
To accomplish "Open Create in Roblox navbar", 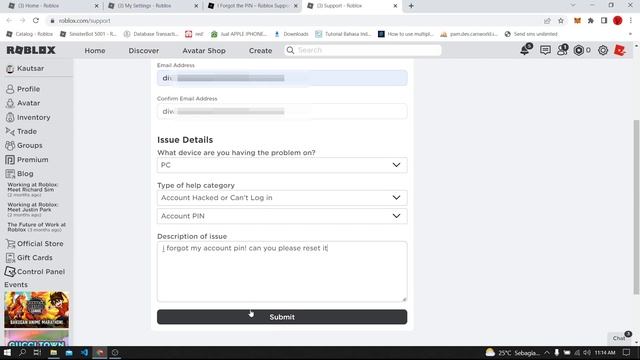I will tap(260, 51).
